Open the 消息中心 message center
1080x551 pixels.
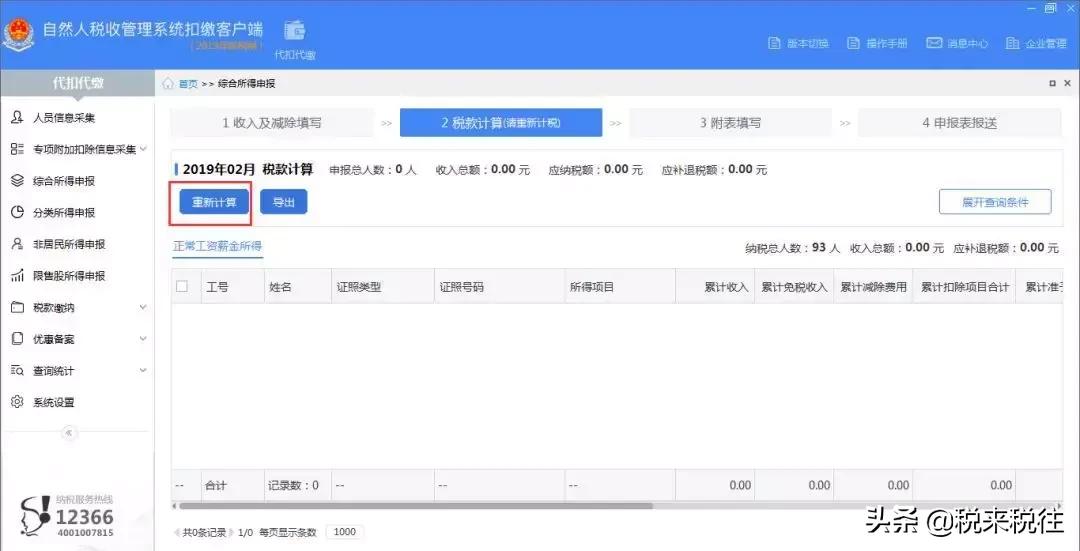957,43
